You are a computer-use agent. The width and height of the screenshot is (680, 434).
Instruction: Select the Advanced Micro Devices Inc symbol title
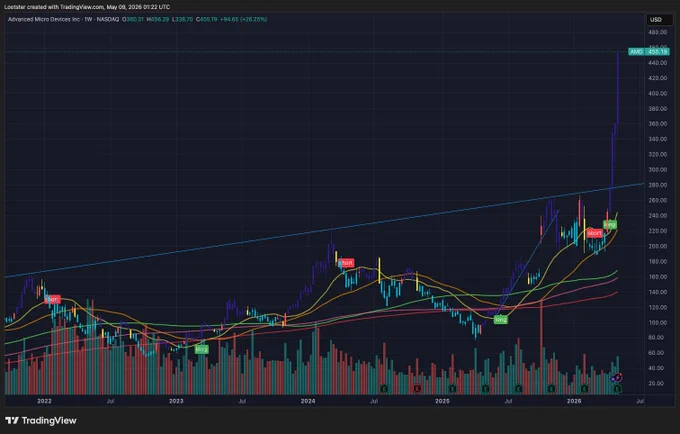42,20
